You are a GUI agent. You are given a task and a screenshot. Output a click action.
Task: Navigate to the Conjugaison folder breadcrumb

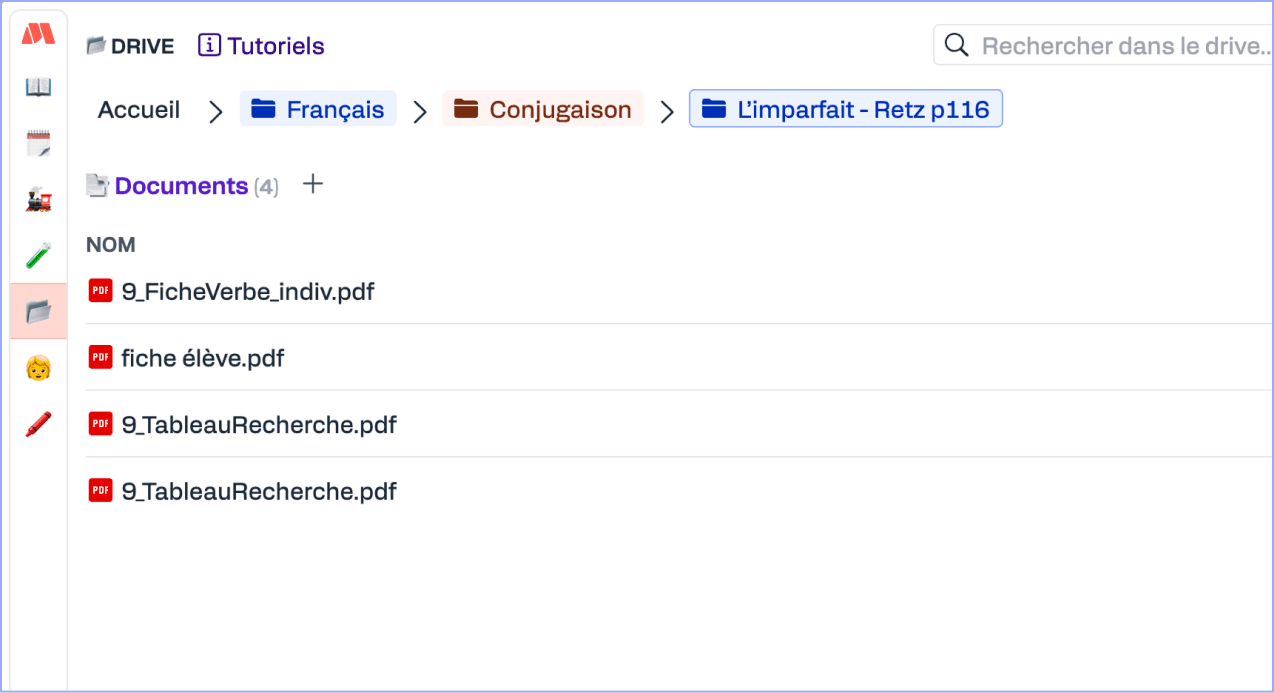pos(543,110)
